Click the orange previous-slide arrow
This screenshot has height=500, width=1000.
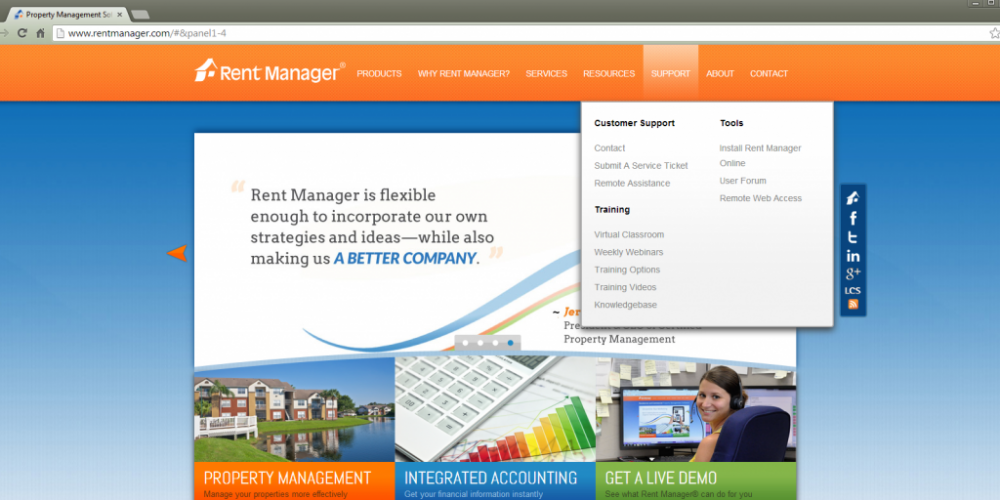coord(177,253)
